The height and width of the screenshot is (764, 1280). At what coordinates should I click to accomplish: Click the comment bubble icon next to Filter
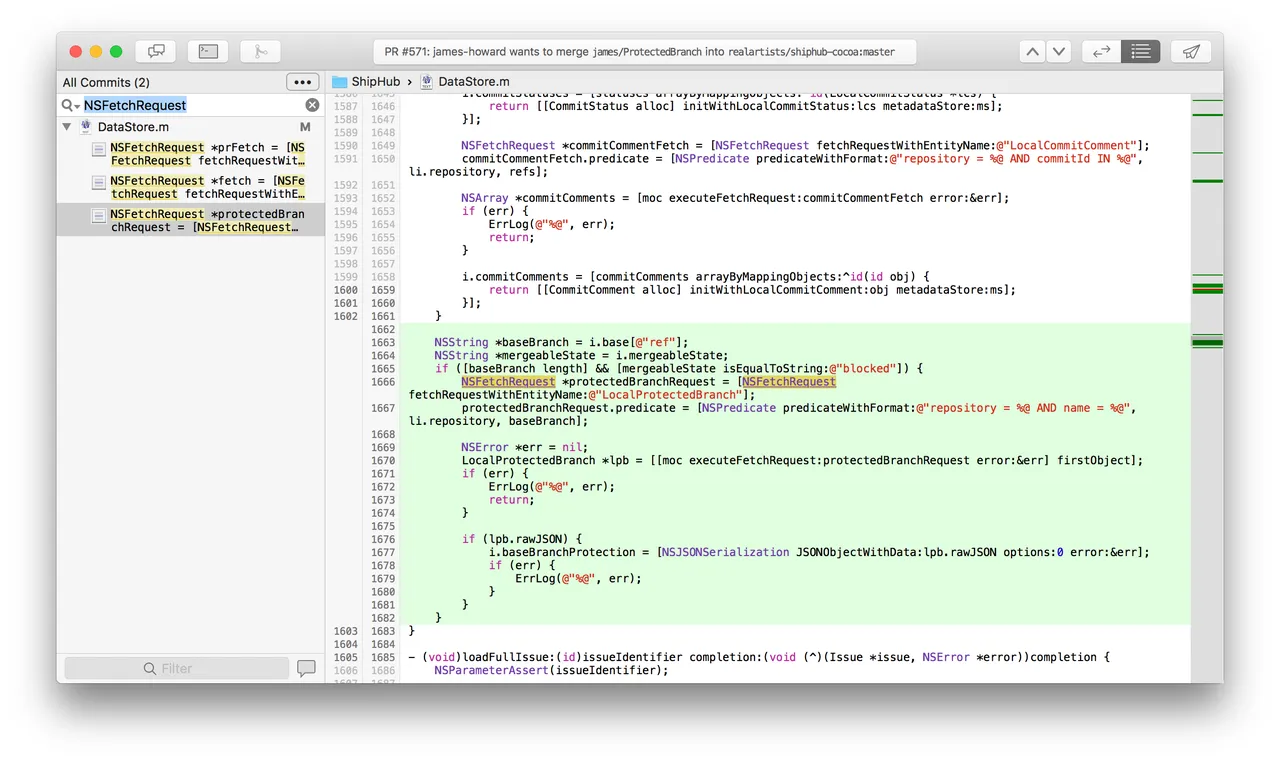[307, 668]
